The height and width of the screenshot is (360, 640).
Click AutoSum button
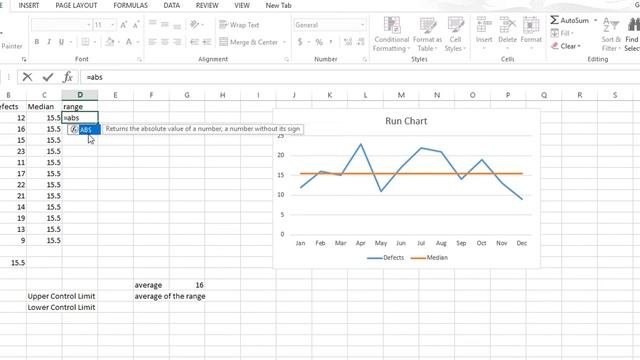569,20
